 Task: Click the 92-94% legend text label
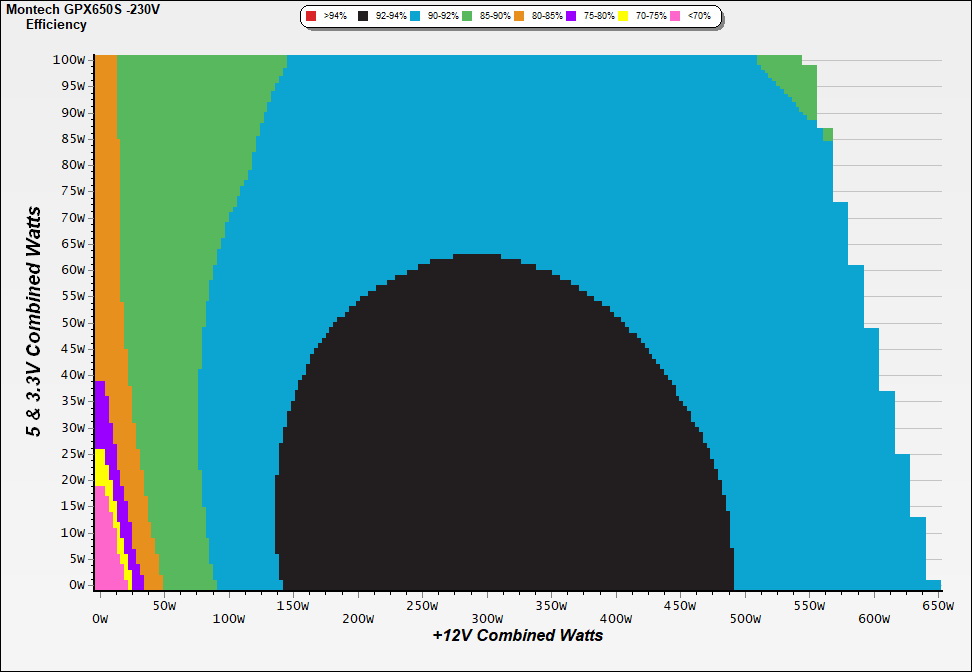(x=390, y=17)
